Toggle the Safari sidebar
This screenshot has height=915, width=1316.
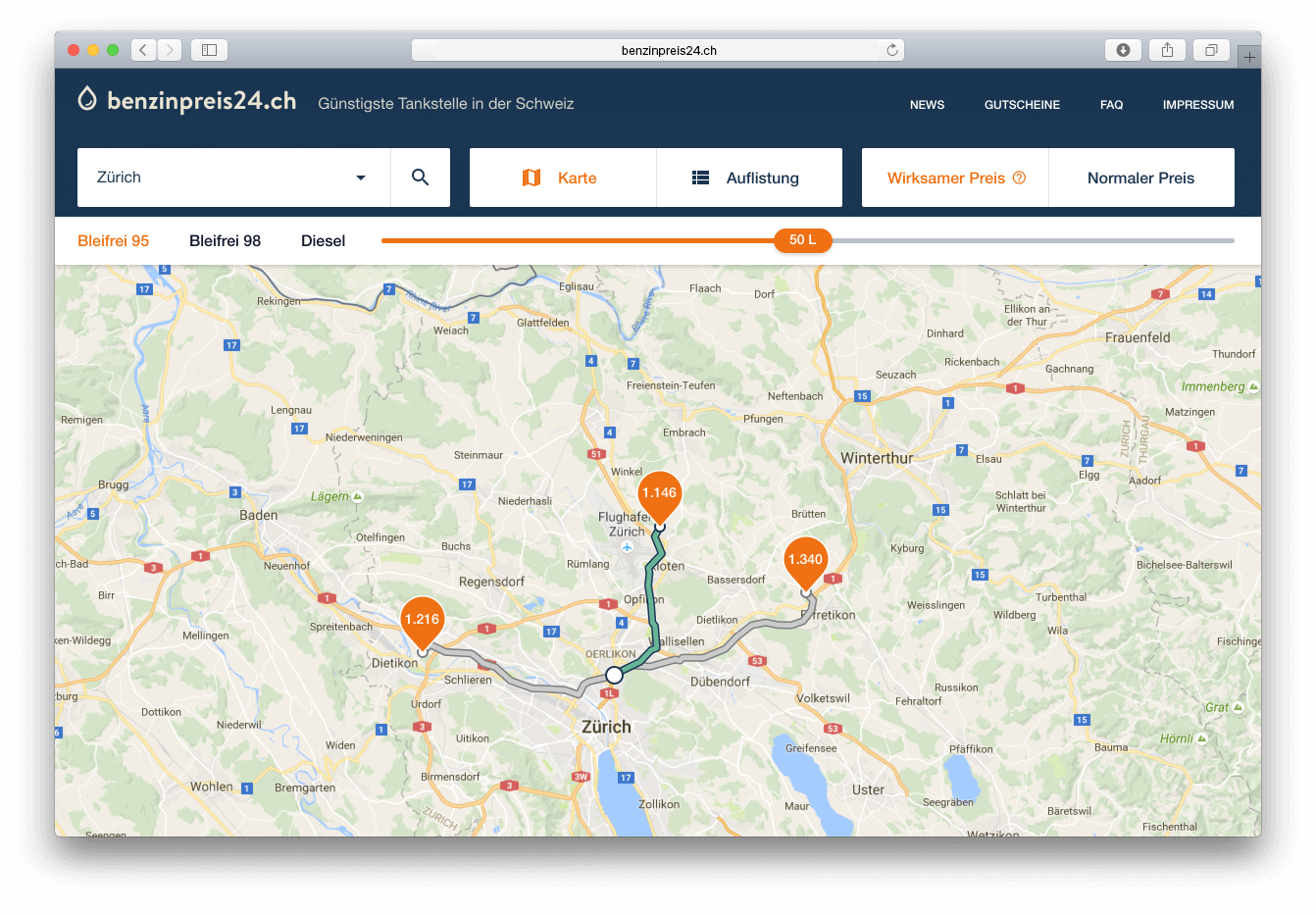209,50
